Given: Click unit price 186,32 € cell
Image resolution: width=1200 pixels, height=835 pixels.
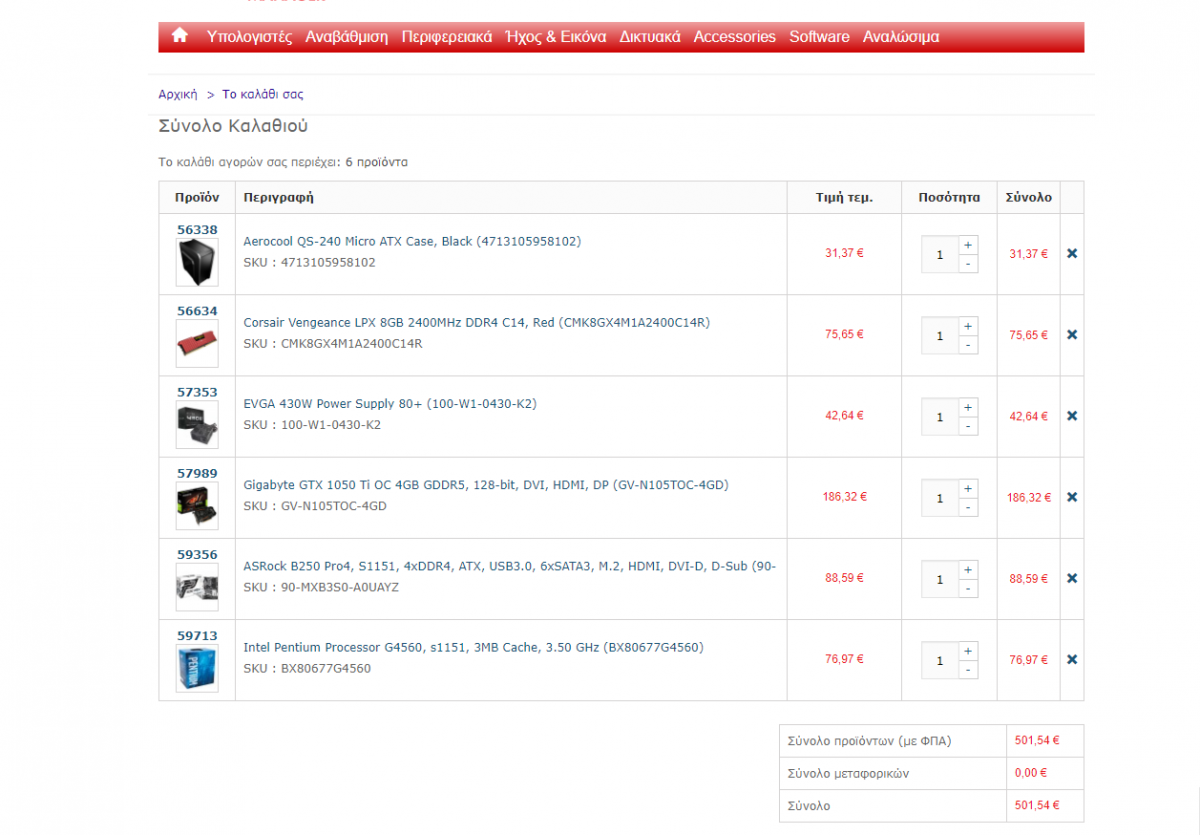Looking at the screenshot, I should 845,496.
